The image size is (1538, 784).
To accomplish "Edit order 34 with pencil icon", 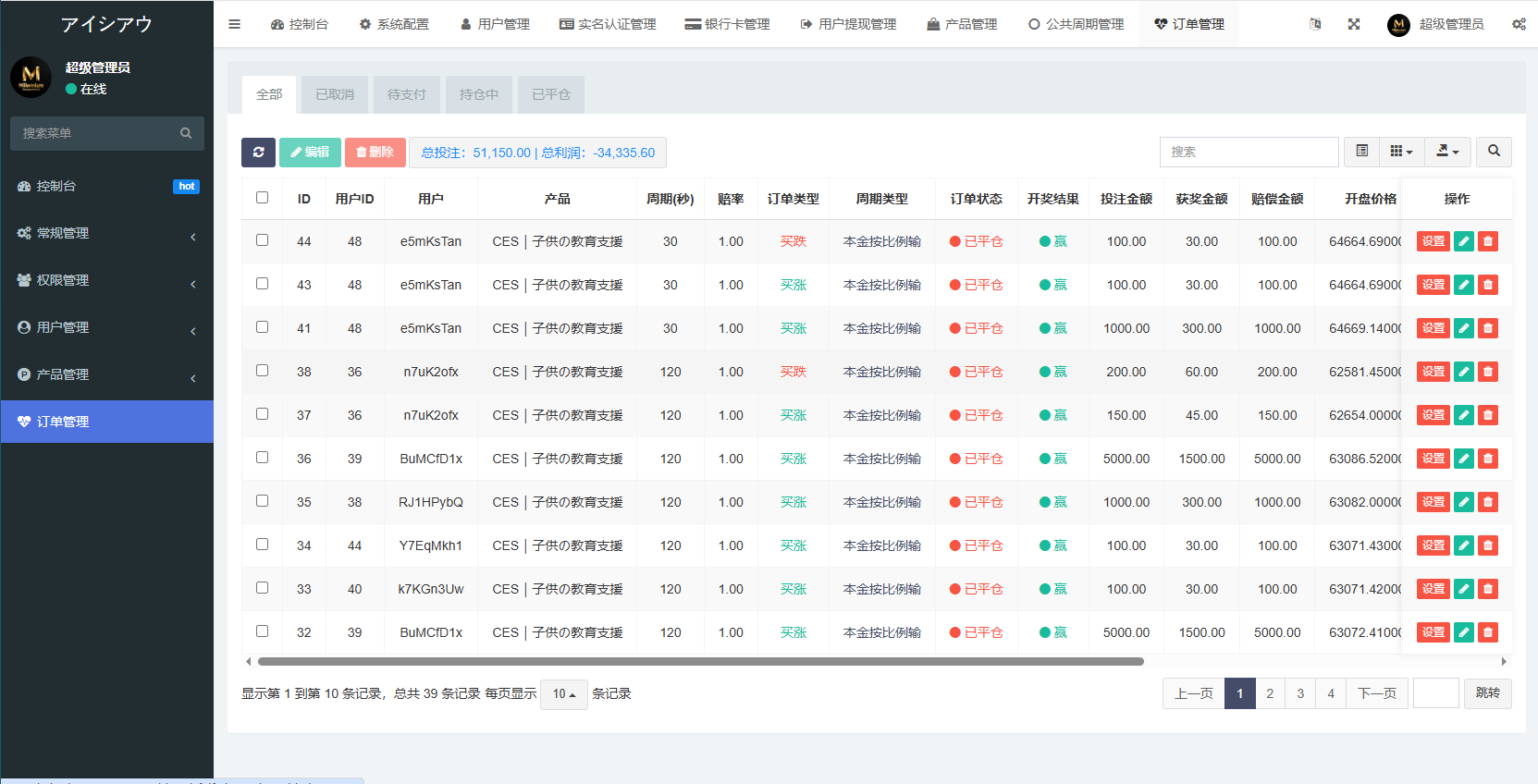I will click(x=1464, y=545).
